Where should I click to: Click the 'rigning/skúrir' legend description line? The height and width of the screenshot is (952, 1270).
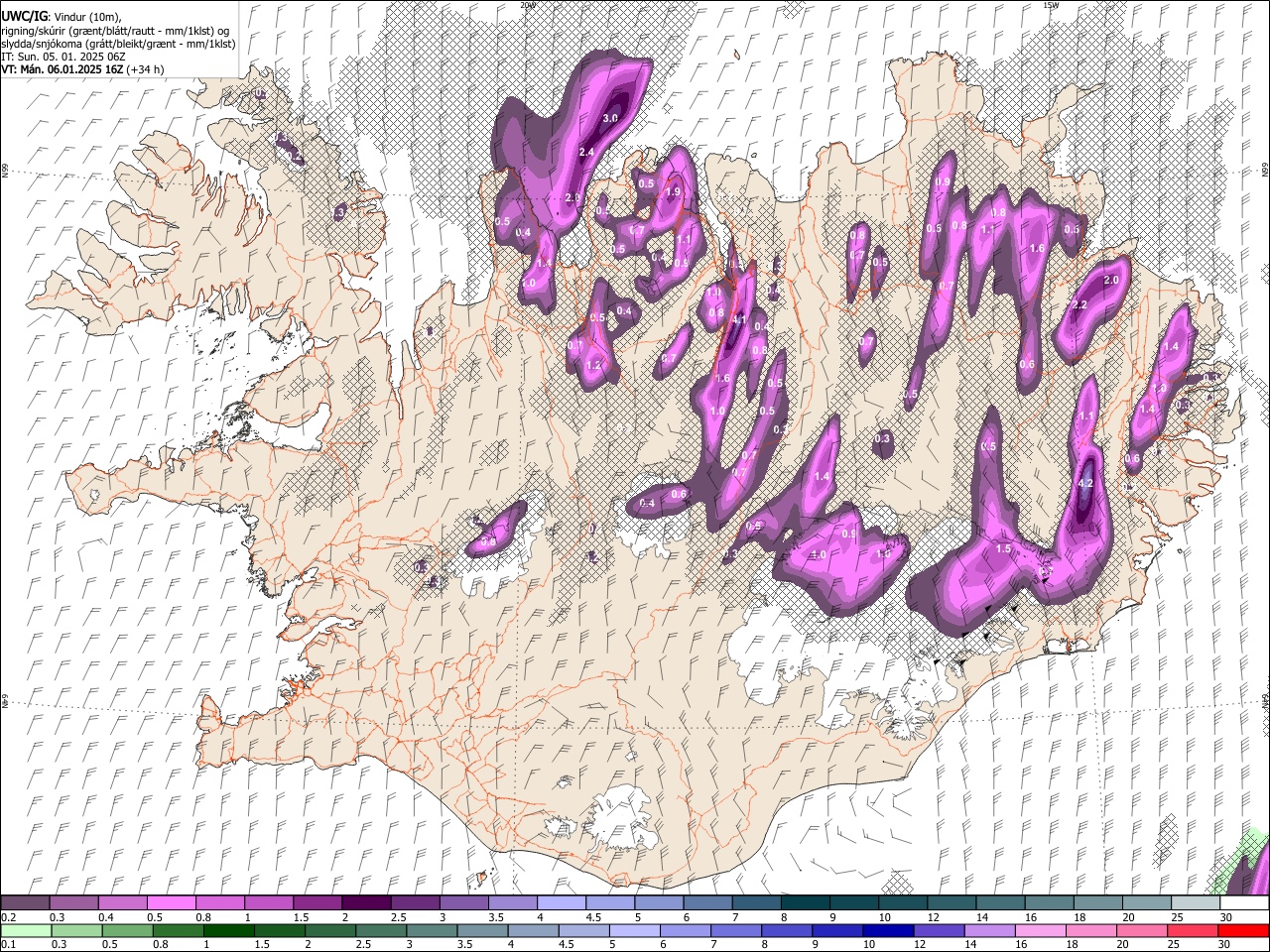[x=115, y=31]
